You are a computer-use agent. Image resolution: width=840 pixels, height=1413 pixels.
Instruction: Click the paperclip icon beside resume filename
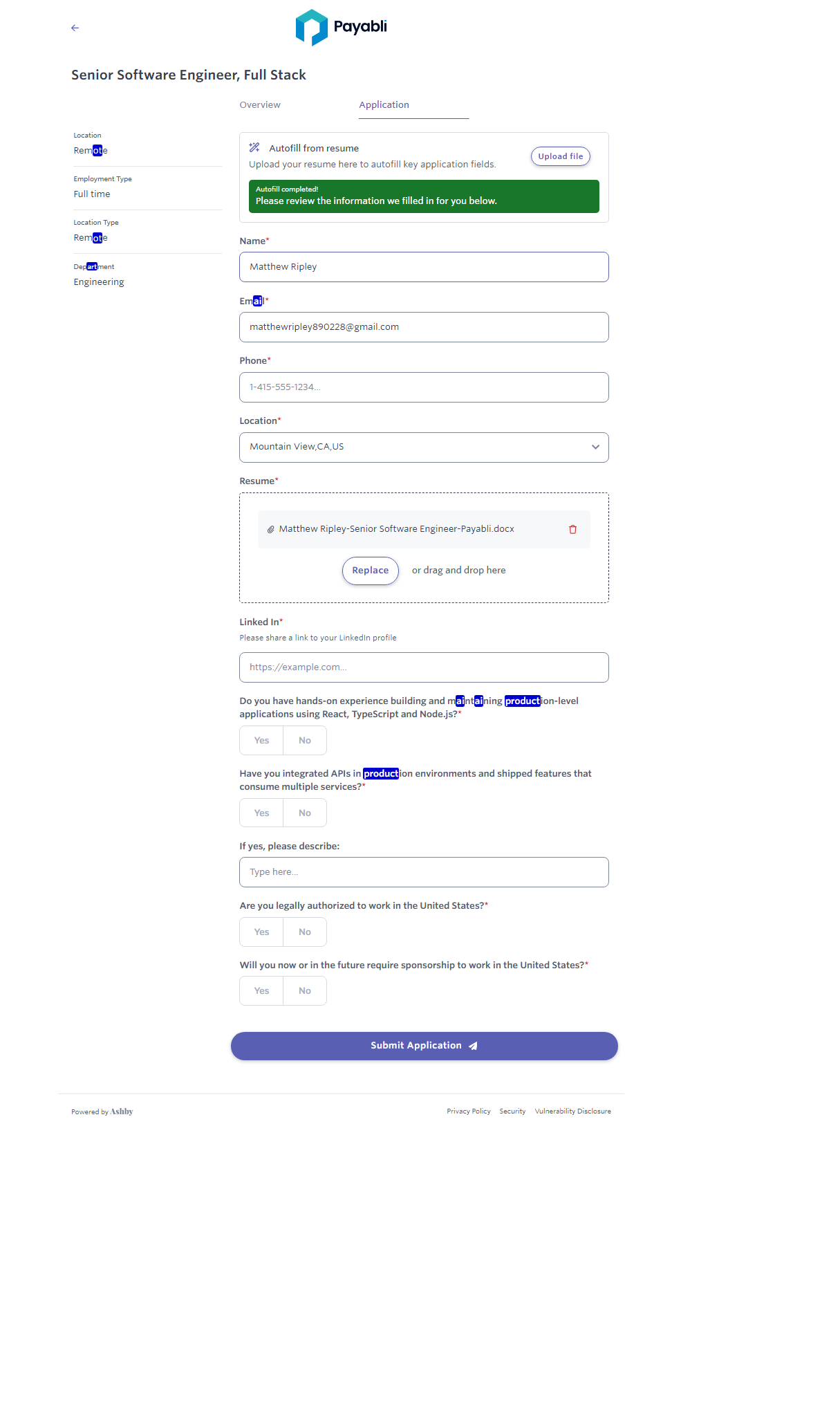point(271,530)
